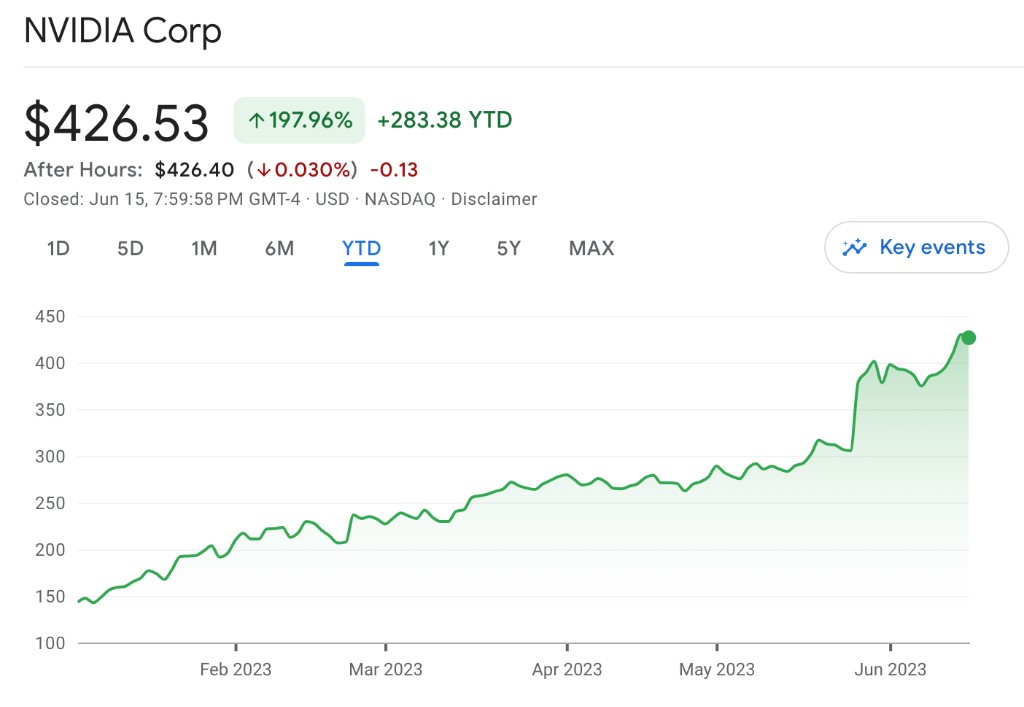Image resolution: width=1024 pixels, height=707 pixels.
Task: Click the Jun 2023 axis label
Action: (890, 669)
